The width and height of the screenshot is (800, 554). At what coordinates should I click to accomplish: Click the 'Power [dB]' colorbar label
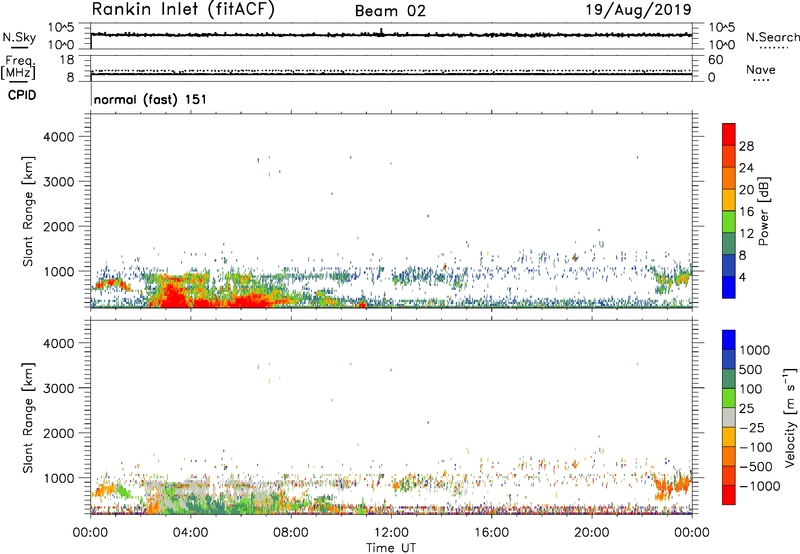tap(764, 211)
